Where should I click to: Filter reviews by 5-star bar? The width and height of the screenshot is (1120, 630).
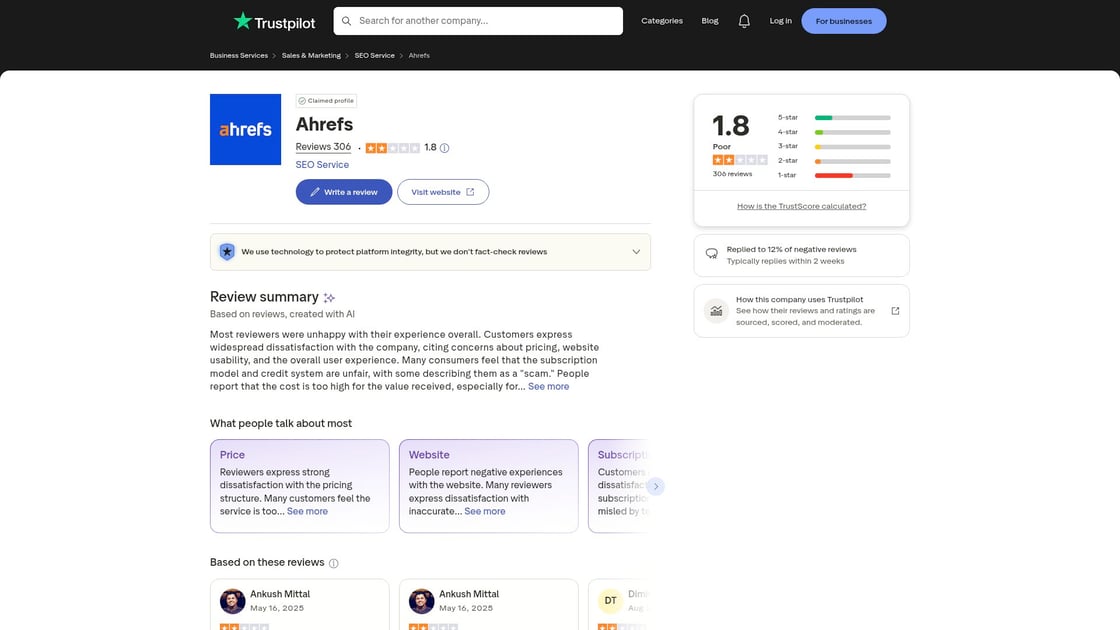[x=852, y=118]
